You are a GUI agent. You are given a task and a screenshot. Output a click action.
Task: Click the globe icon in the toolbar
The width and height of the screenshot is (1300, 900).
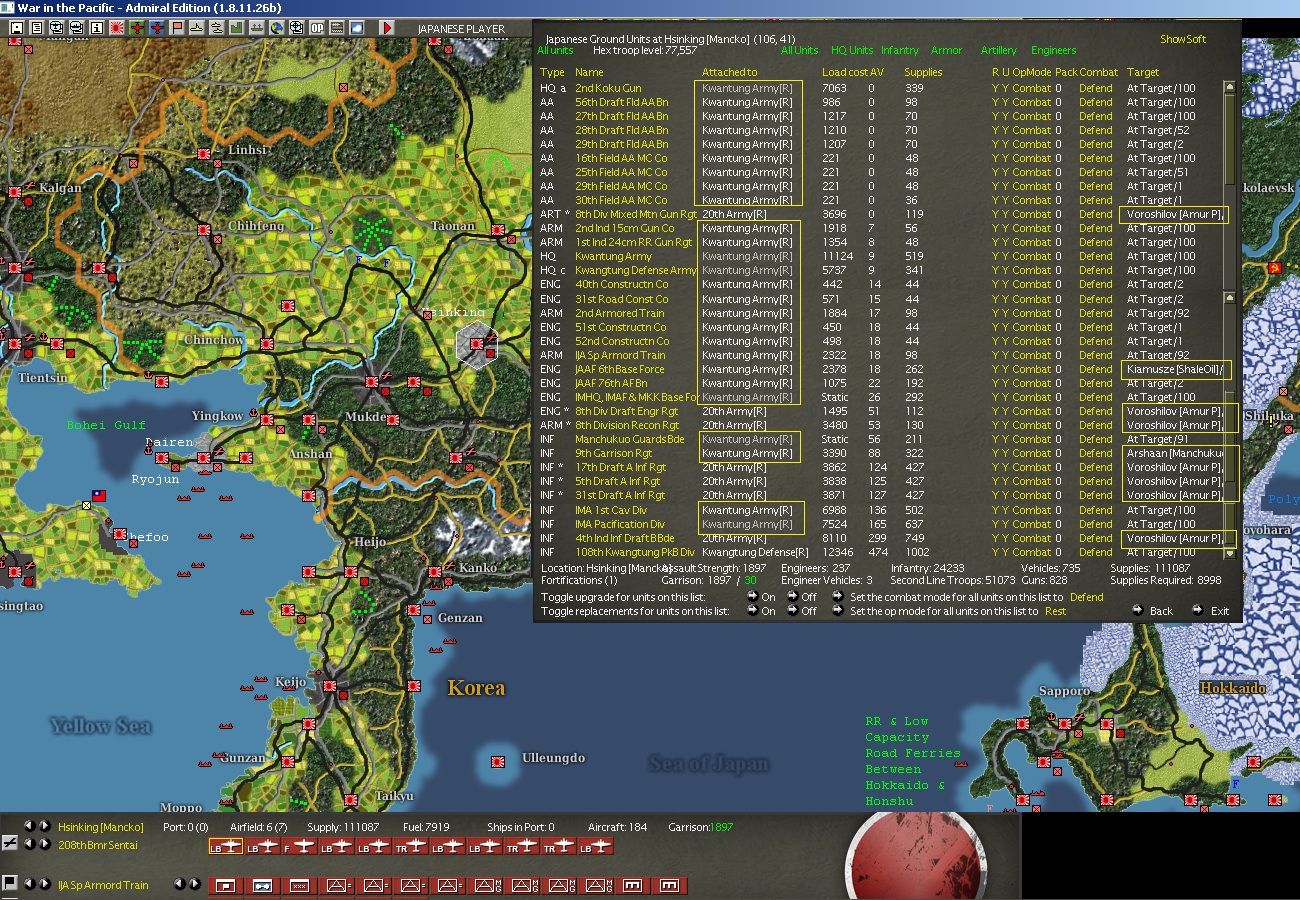point(277,27)
